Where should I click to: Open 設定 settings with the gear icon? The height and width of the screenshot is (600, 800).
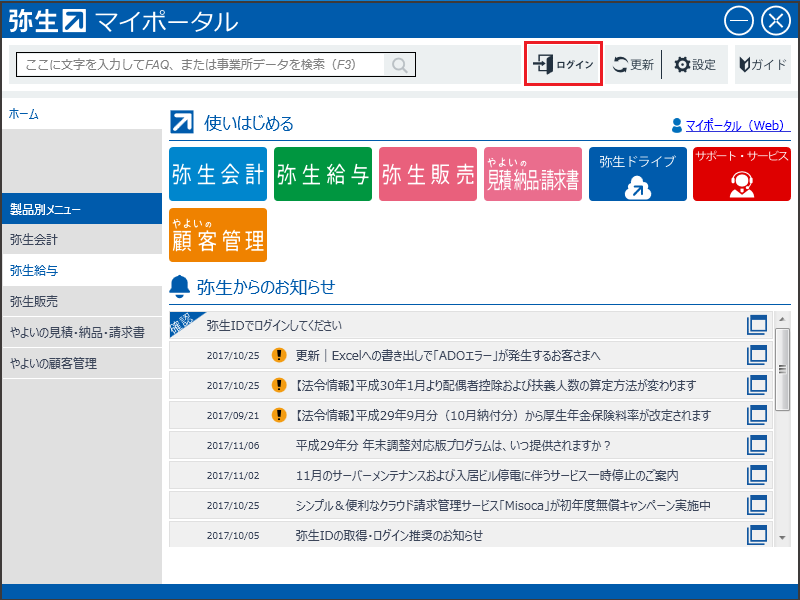(x=695, y=64)
